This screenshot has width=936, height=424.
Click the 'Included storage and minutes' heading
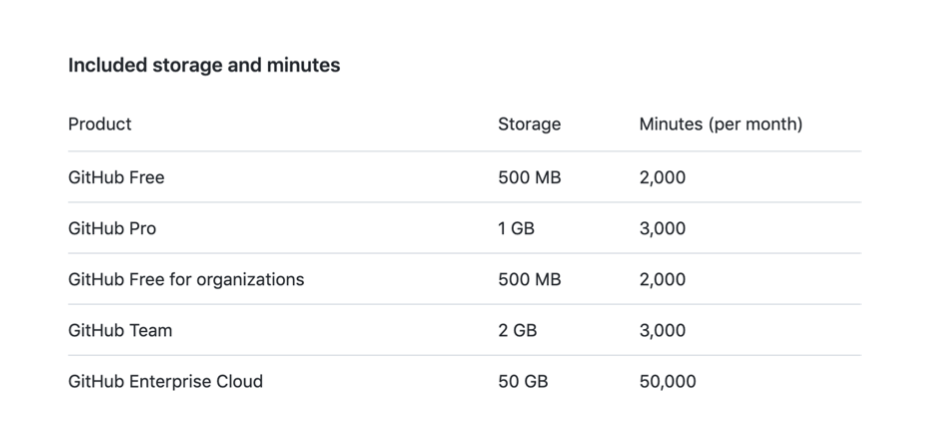point(204,65)
